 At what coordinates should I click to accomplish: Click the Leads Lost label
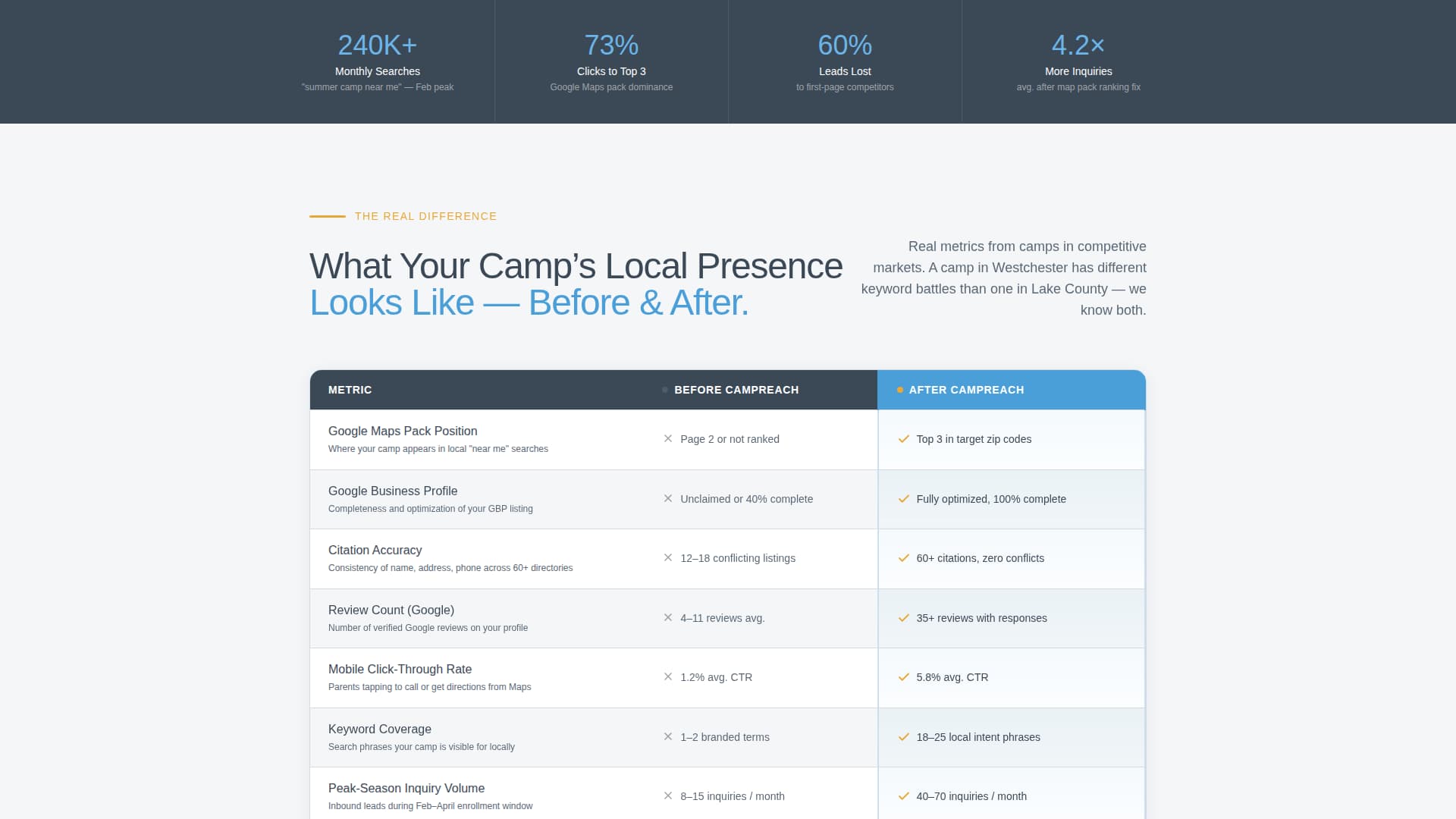845,71
